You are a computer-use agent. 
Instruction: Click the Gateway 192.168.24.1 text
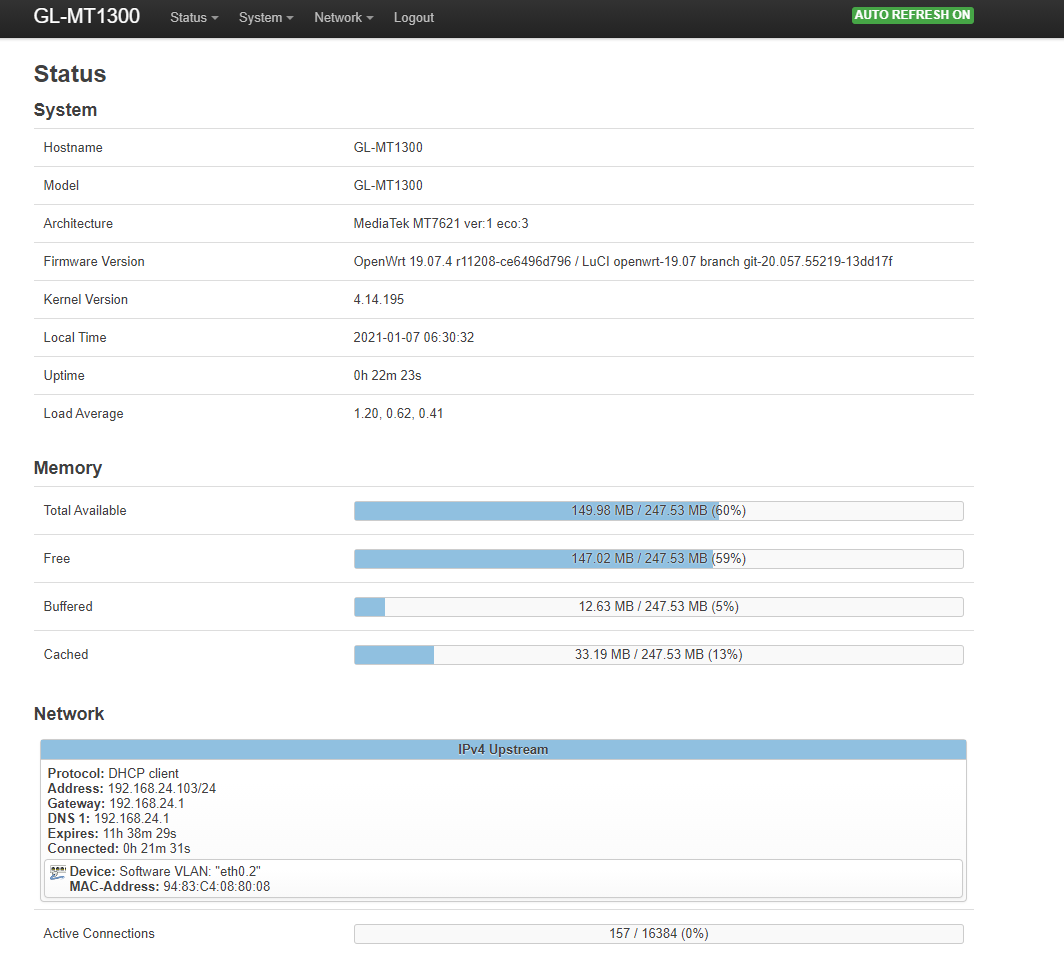pos(116,804)
